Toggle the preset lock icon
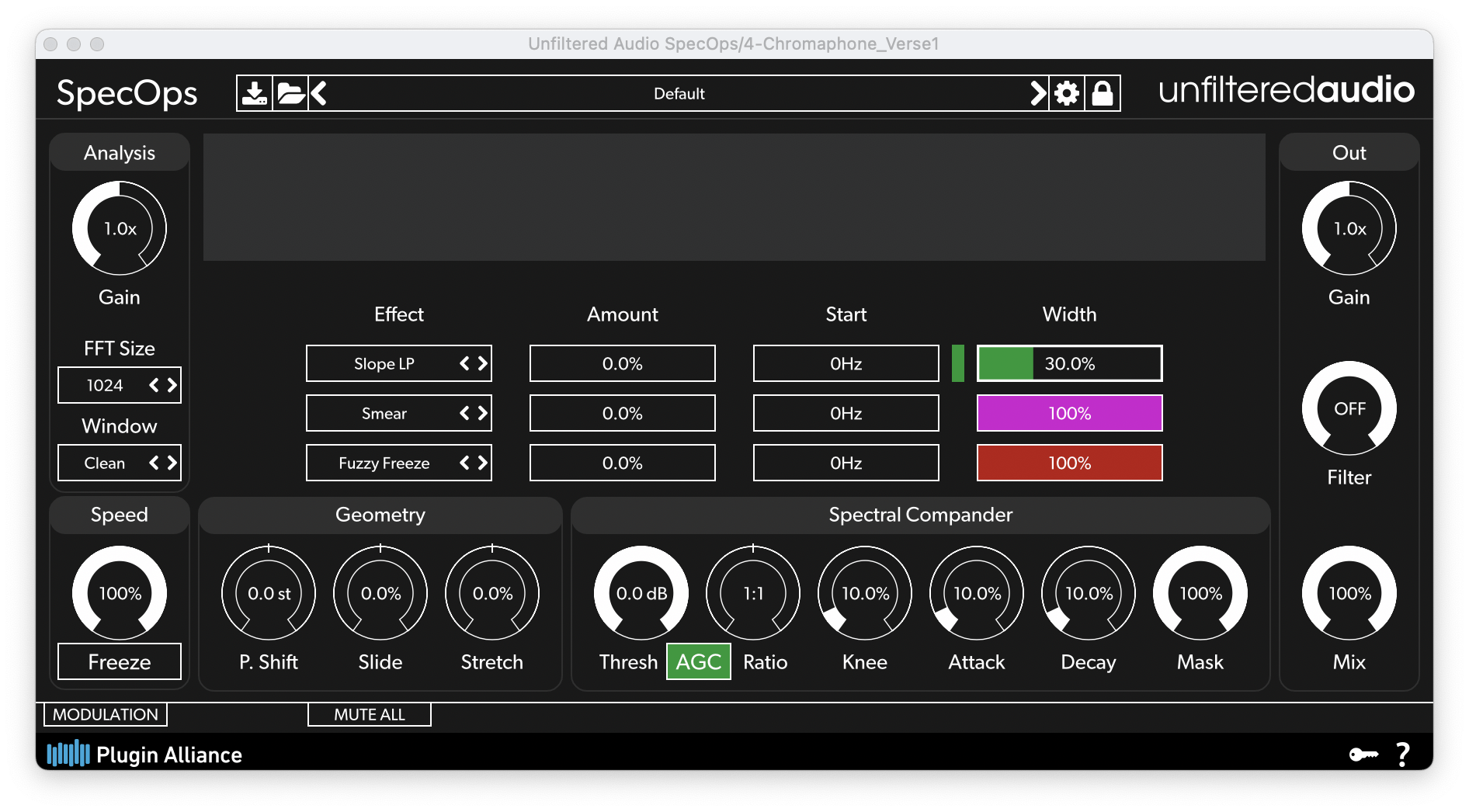 pyautogui.click(x=1103, y=93)
